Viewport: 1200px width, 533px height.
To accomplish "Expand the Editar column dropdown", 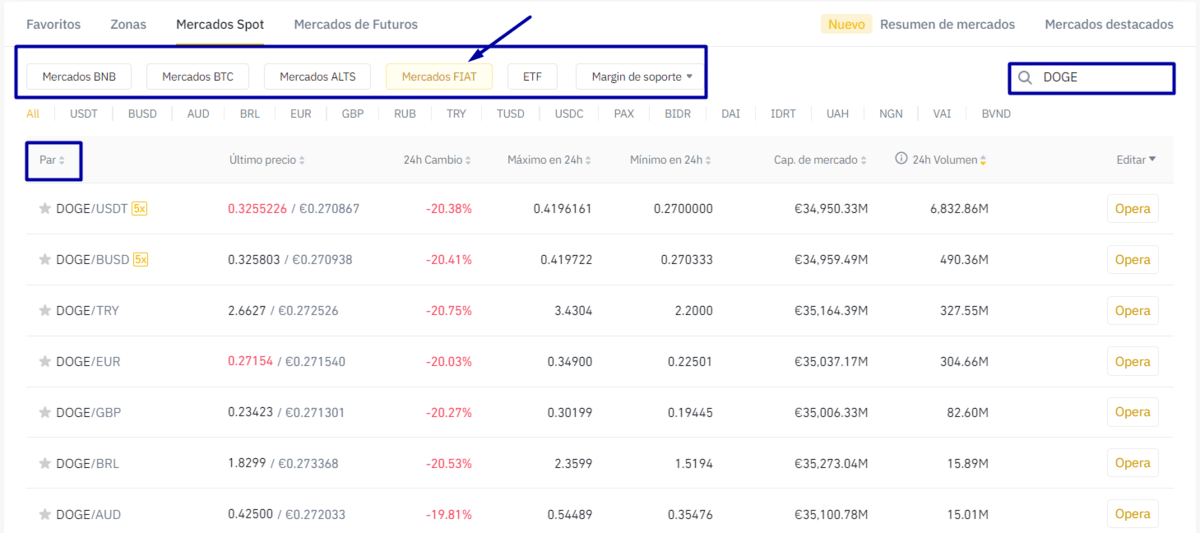I will tap(1136, 159).
